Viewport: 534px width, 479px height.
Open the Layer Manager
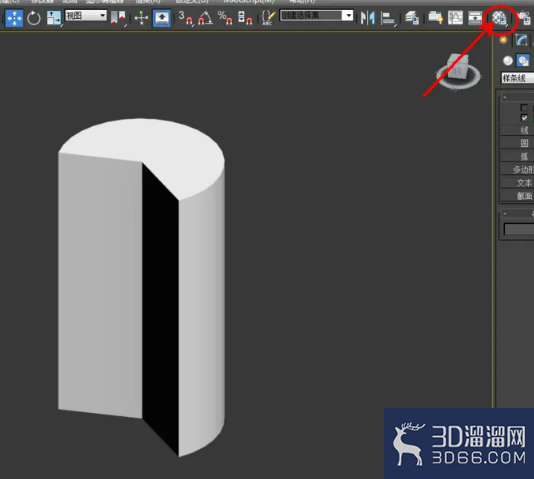pos(412,18)
